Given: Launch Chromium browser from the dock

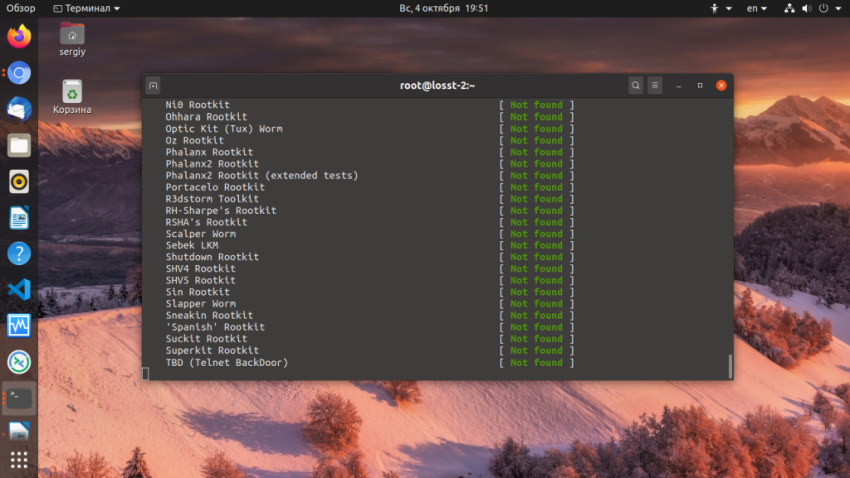Looking at the screenshot, I should coord(19,73).
